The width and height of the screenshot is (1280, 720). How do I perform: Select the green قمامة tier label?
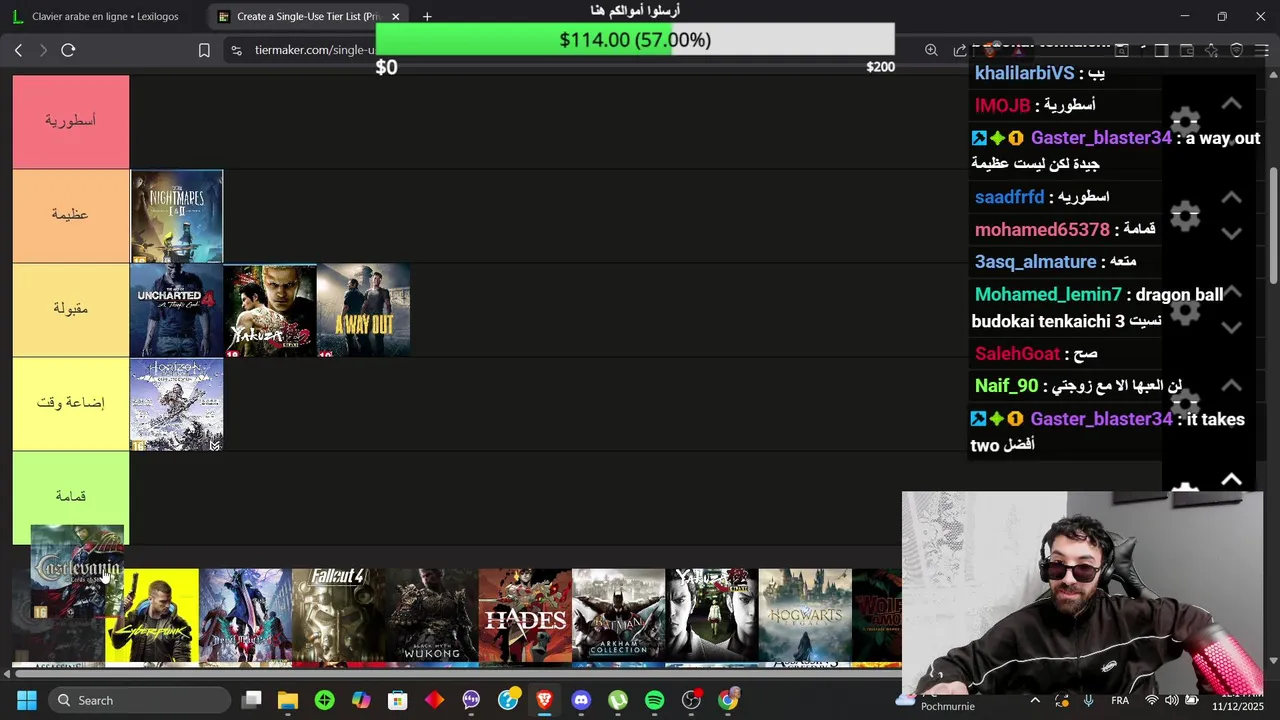[x=71, y=497]
